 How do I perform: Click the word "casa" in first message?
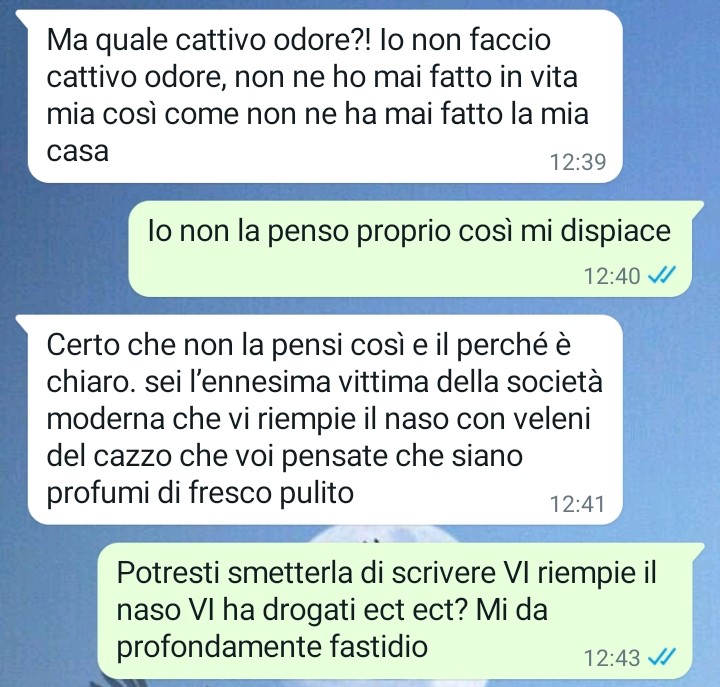click(78, 151)
